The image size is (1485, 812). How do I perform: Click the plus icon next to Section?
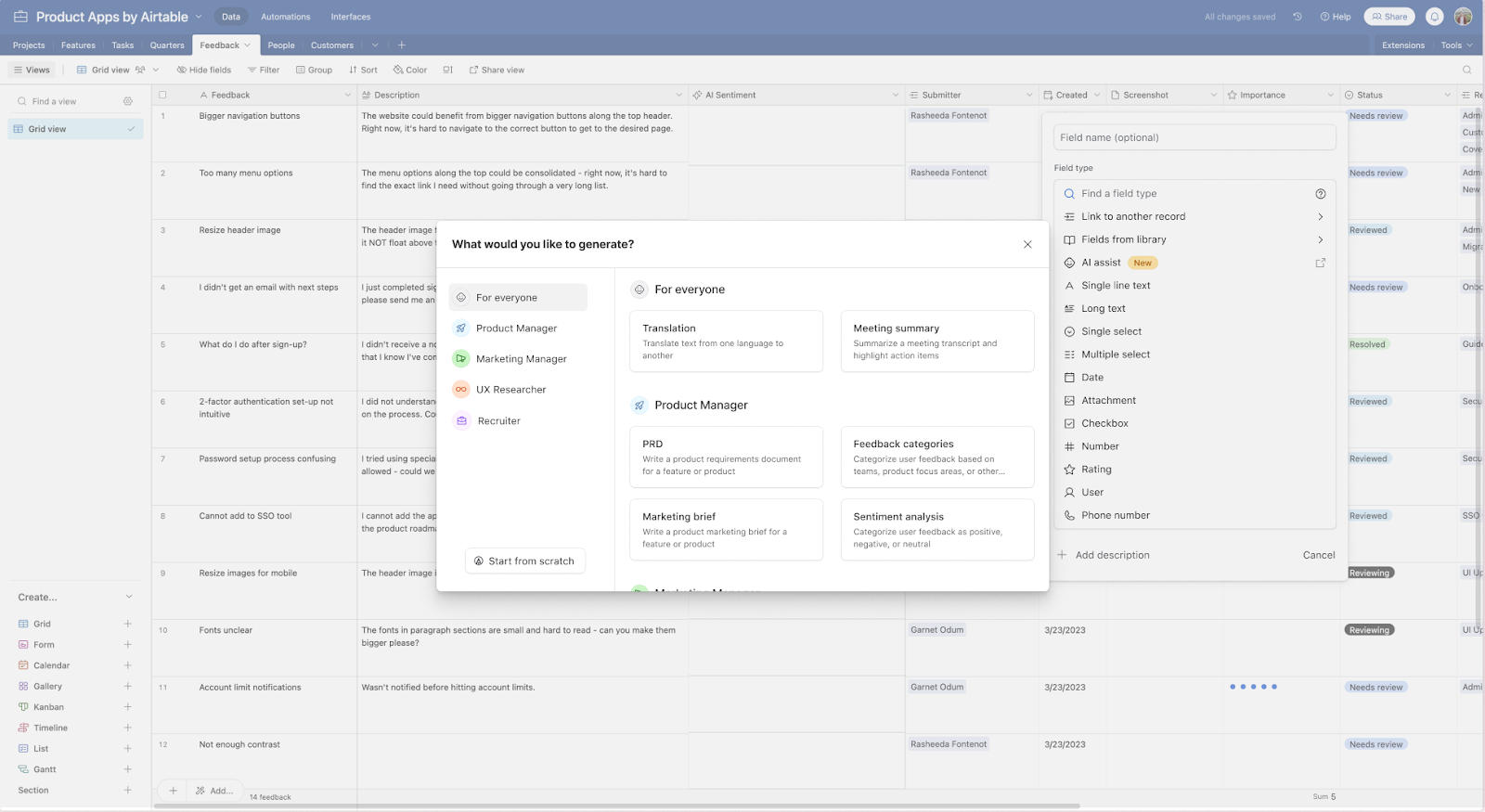coord(128,791)
